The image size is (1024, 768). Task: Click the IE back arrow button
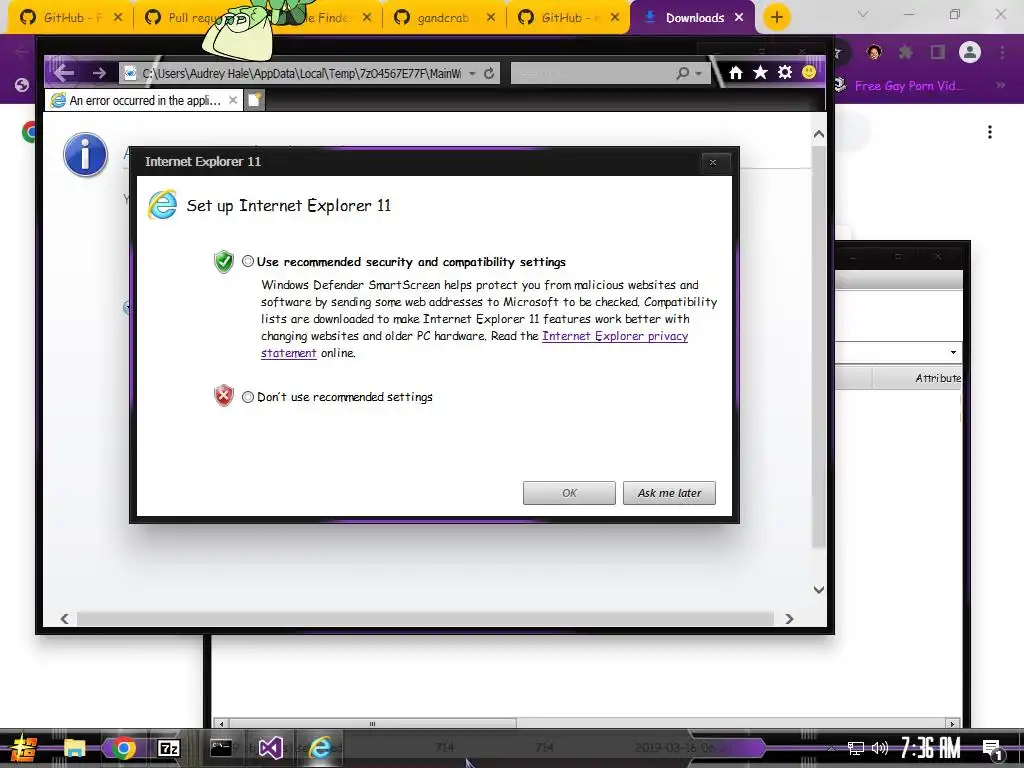pyautogui.click(x=64, y=72)
